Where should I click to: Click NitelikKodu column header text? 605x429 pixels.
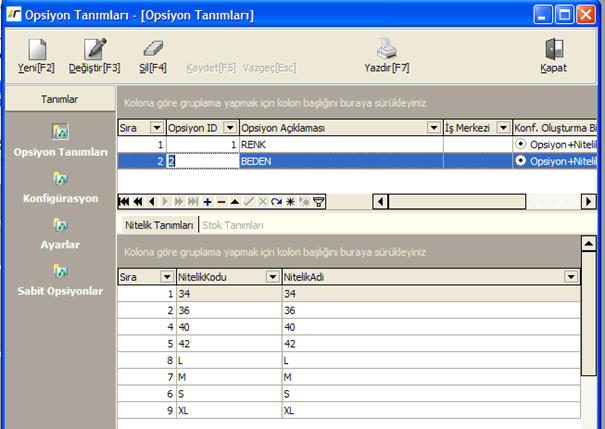pos(202,277)
